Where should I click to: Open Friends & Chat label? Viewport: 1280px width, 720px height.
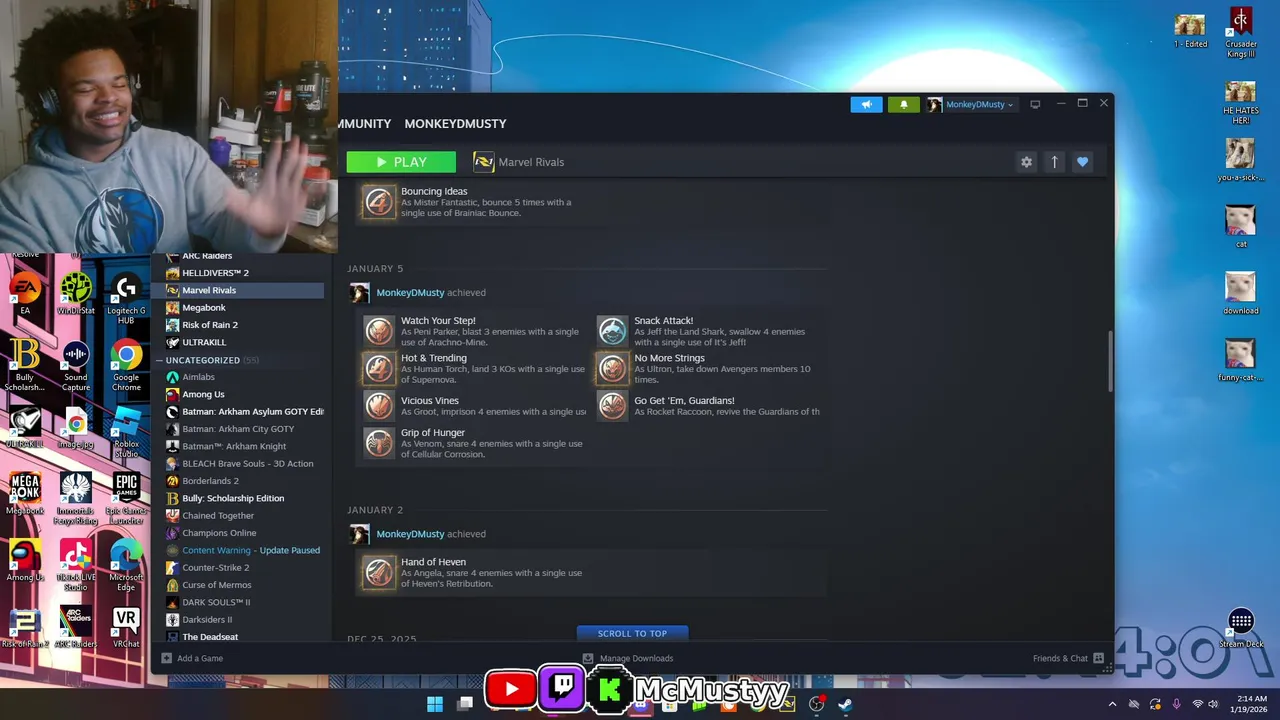coord(1060,658)
